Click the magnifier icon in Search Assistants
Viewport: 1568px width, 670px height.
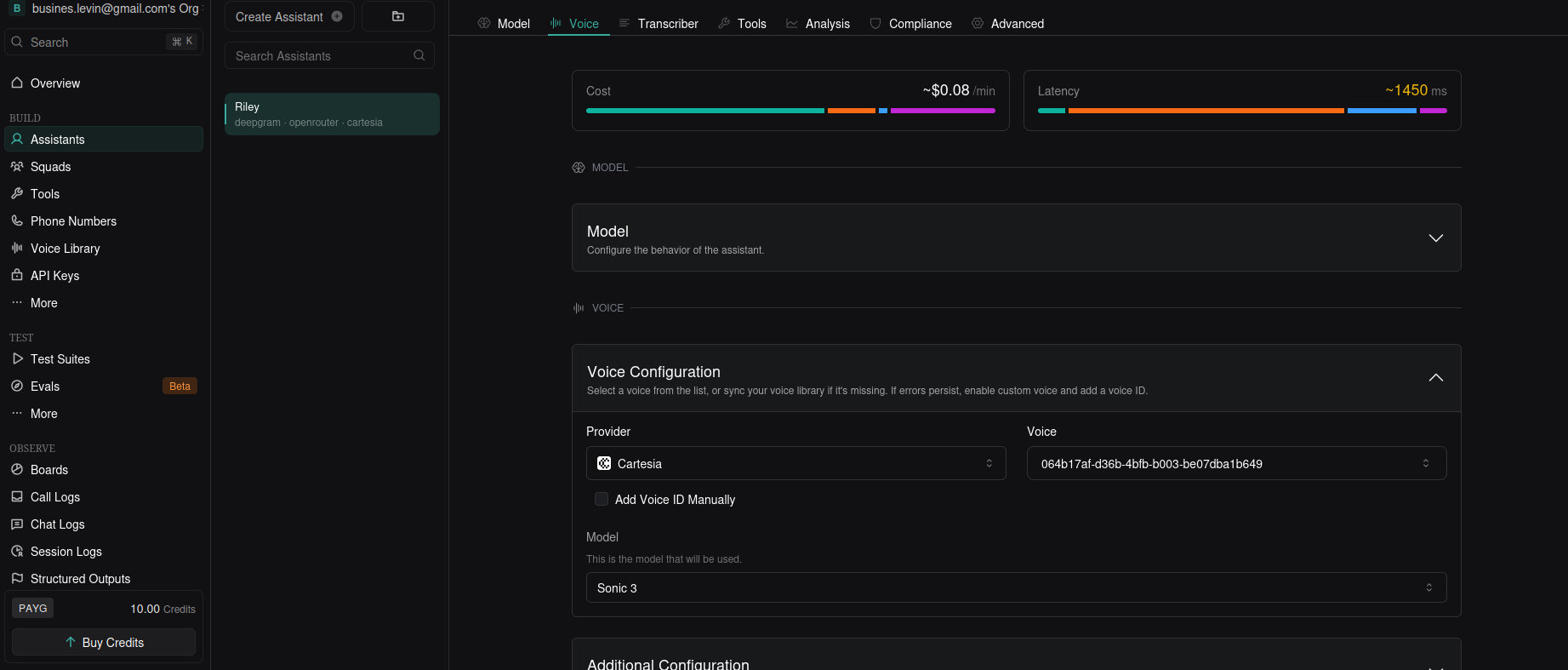click(x=419, y=55)
